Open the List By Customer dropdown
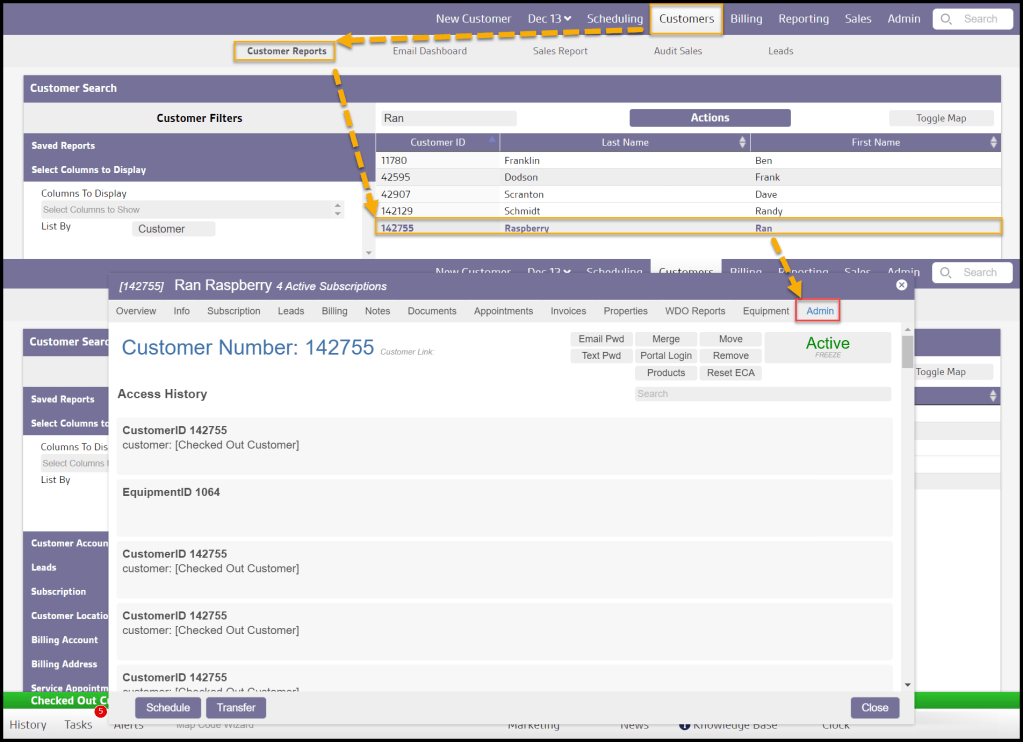1023x742 pixels. tap(173, 229)
